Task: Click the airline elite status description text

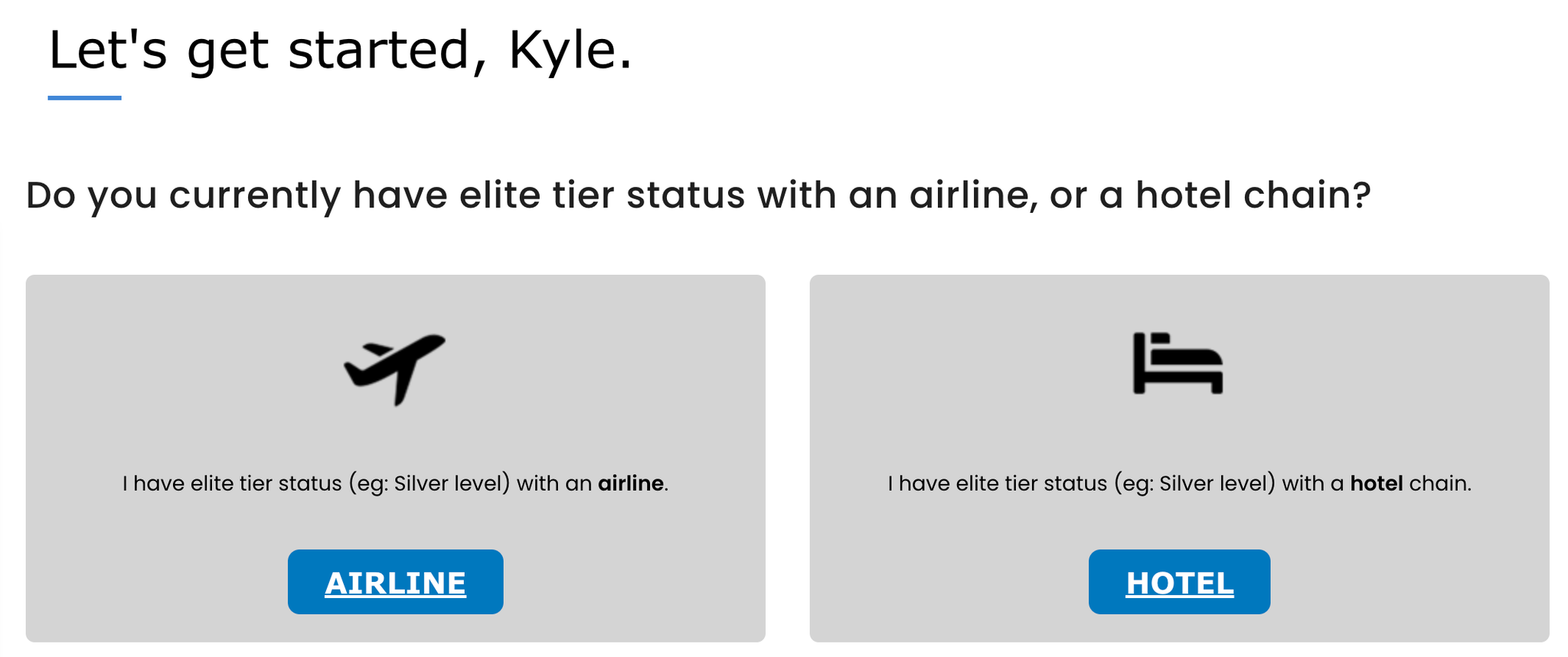Action: (x=395, y=484)
